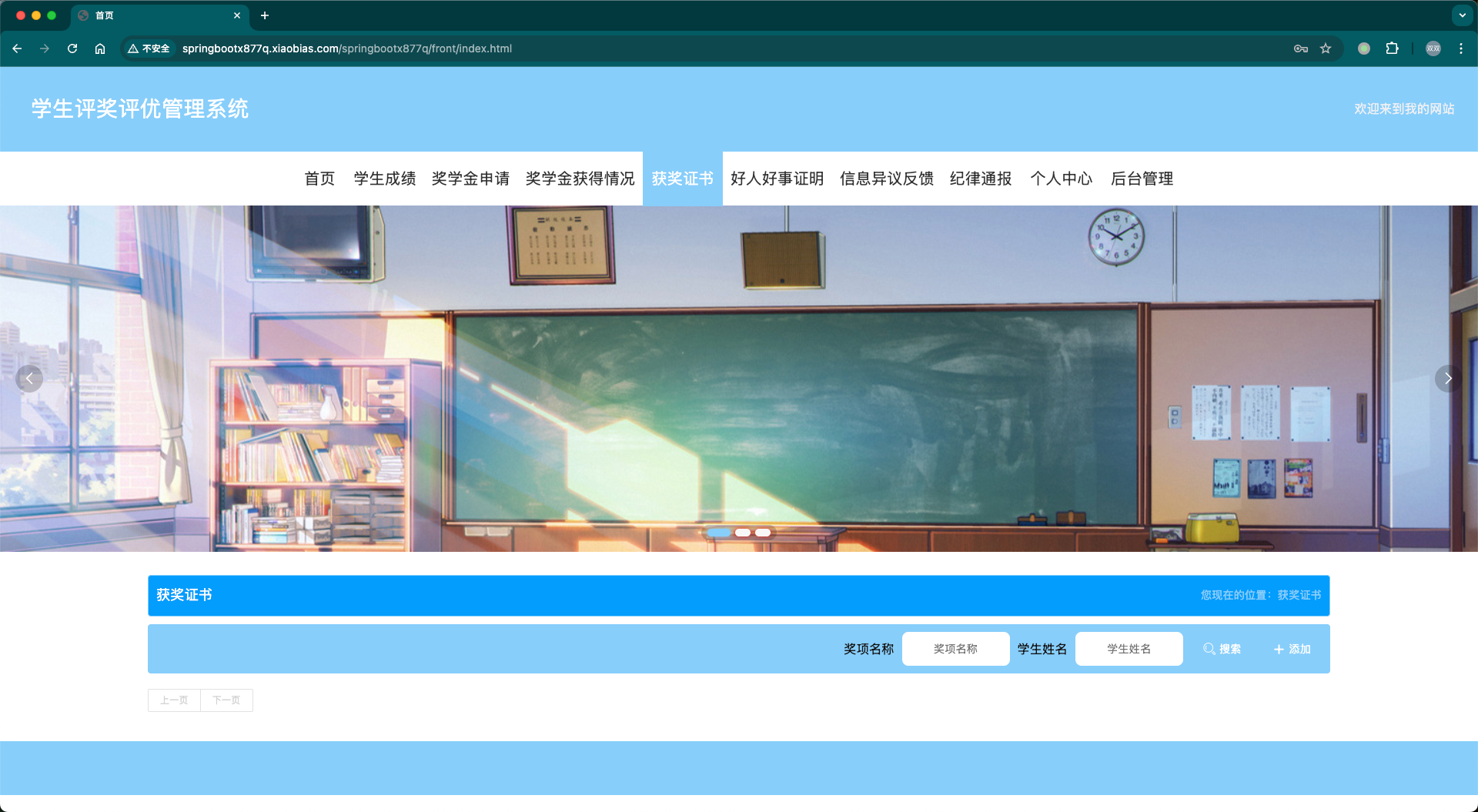This screenshot has width=1478, height=812.
Task: Open the browser profile avatar
Action: tap(1433, 48)
